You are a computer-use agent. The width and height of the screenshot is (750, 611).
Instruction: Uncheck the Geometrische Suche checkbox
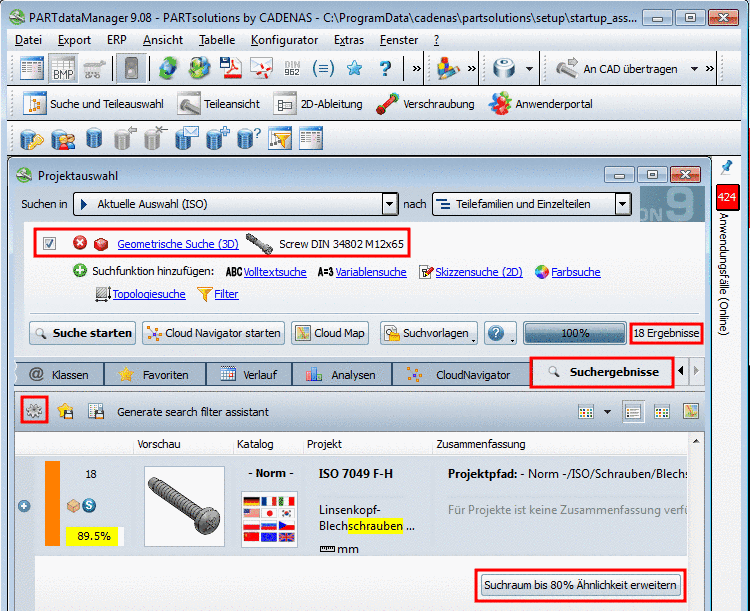49,244
